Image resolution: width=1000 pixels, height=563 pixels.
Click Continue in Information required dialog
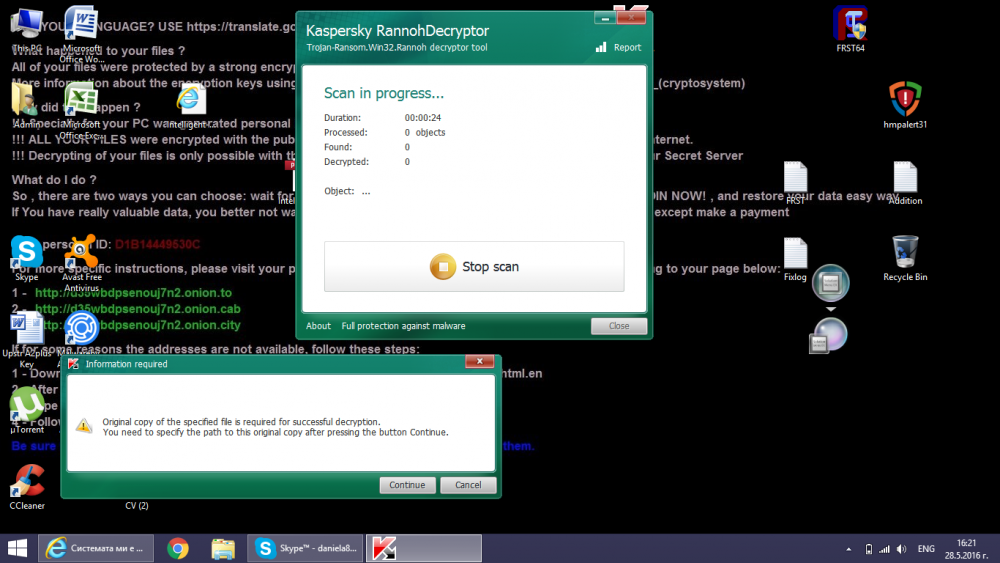pyautogui.click(x=408, y=485)
